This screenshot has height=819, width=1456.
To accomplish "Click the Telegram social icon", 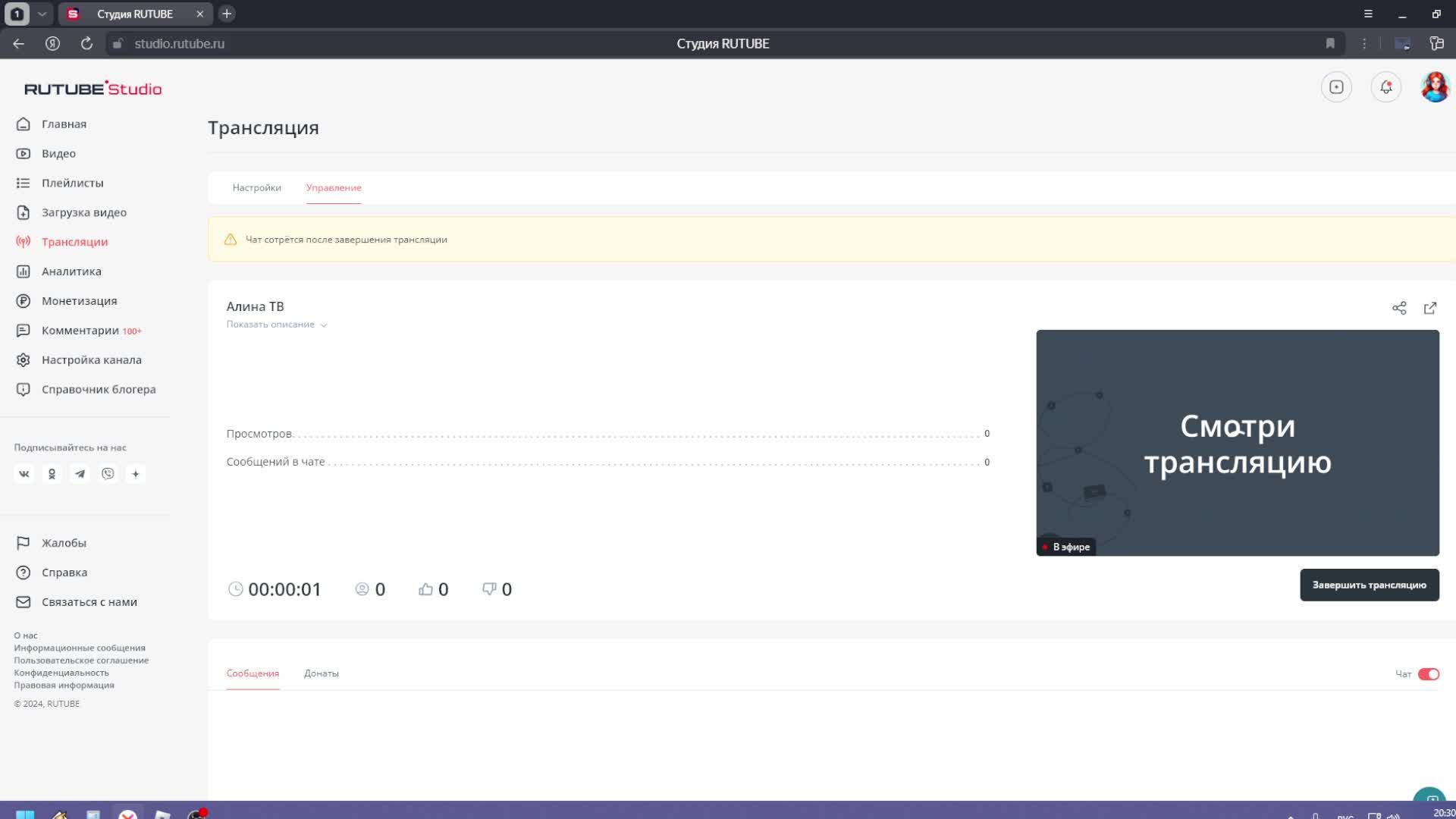I will pyautogui.click(x=80, y=474).
